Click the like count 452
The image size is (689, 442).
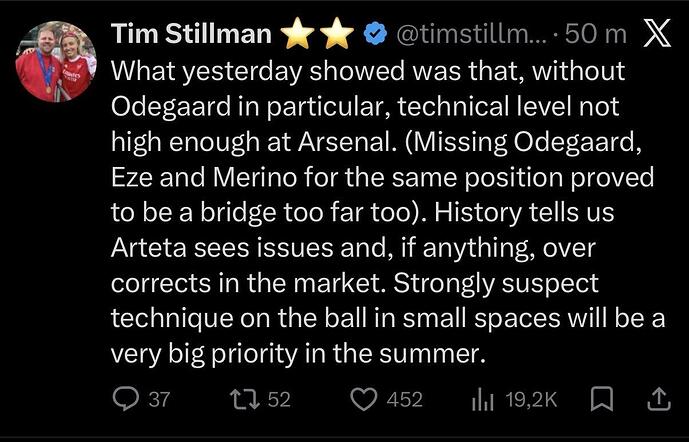point(404,400)
